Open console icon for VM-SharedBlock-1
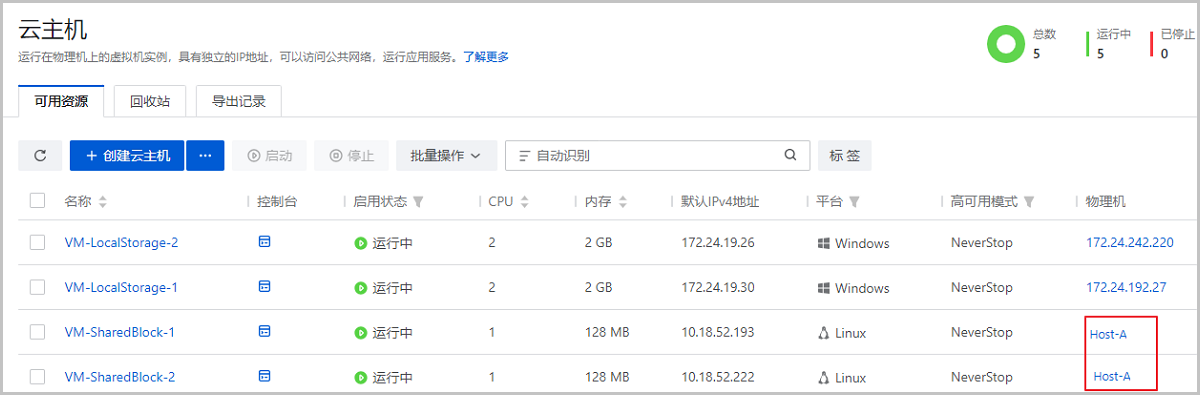The width and height of the screenshot is (1200, 395). (x=265, y=331)
